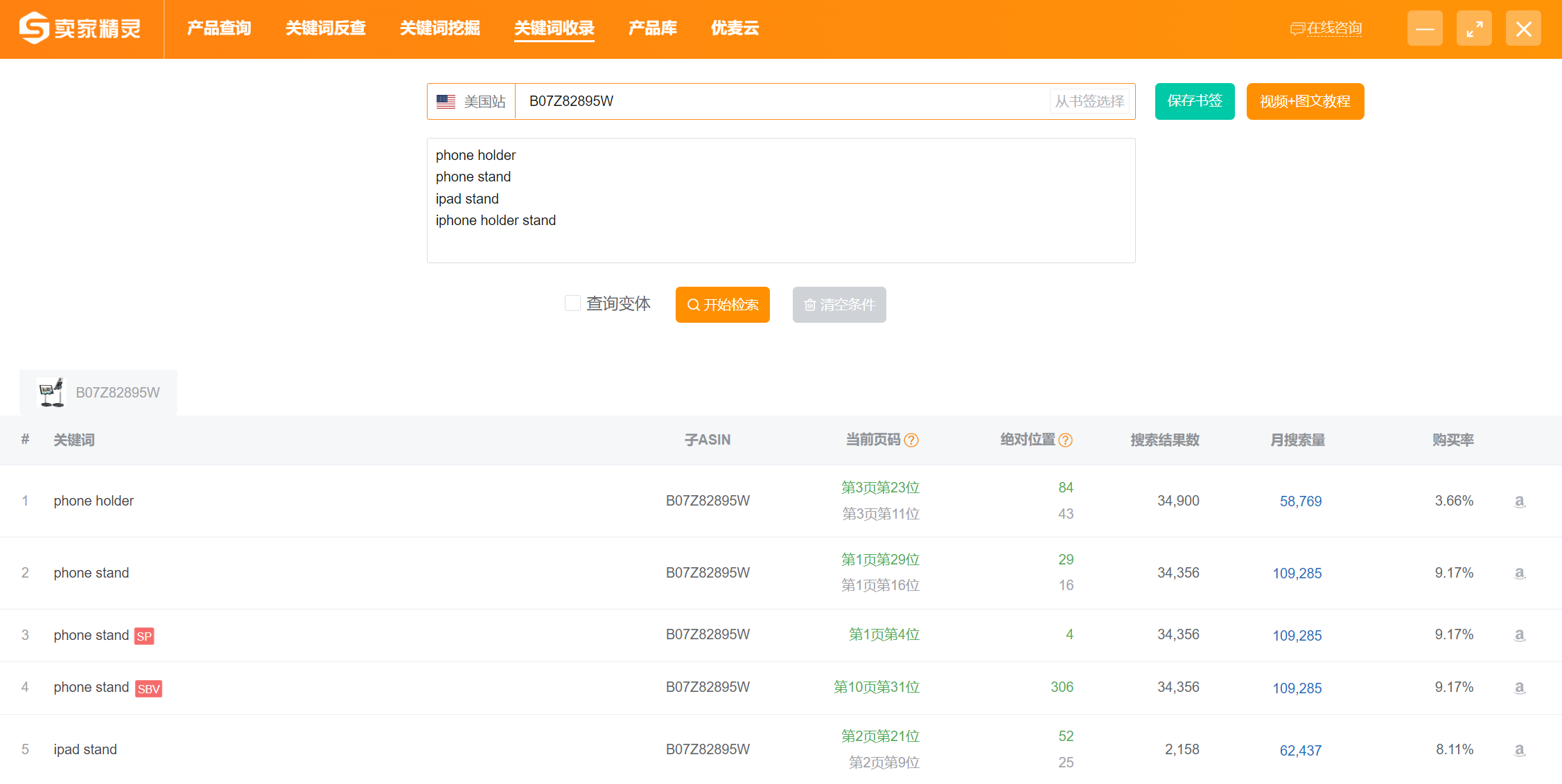Screen dimensions: 1562x784
Task: Open Amazon icon for phone stand SBV row
Action: click(x=1519, y=687)
